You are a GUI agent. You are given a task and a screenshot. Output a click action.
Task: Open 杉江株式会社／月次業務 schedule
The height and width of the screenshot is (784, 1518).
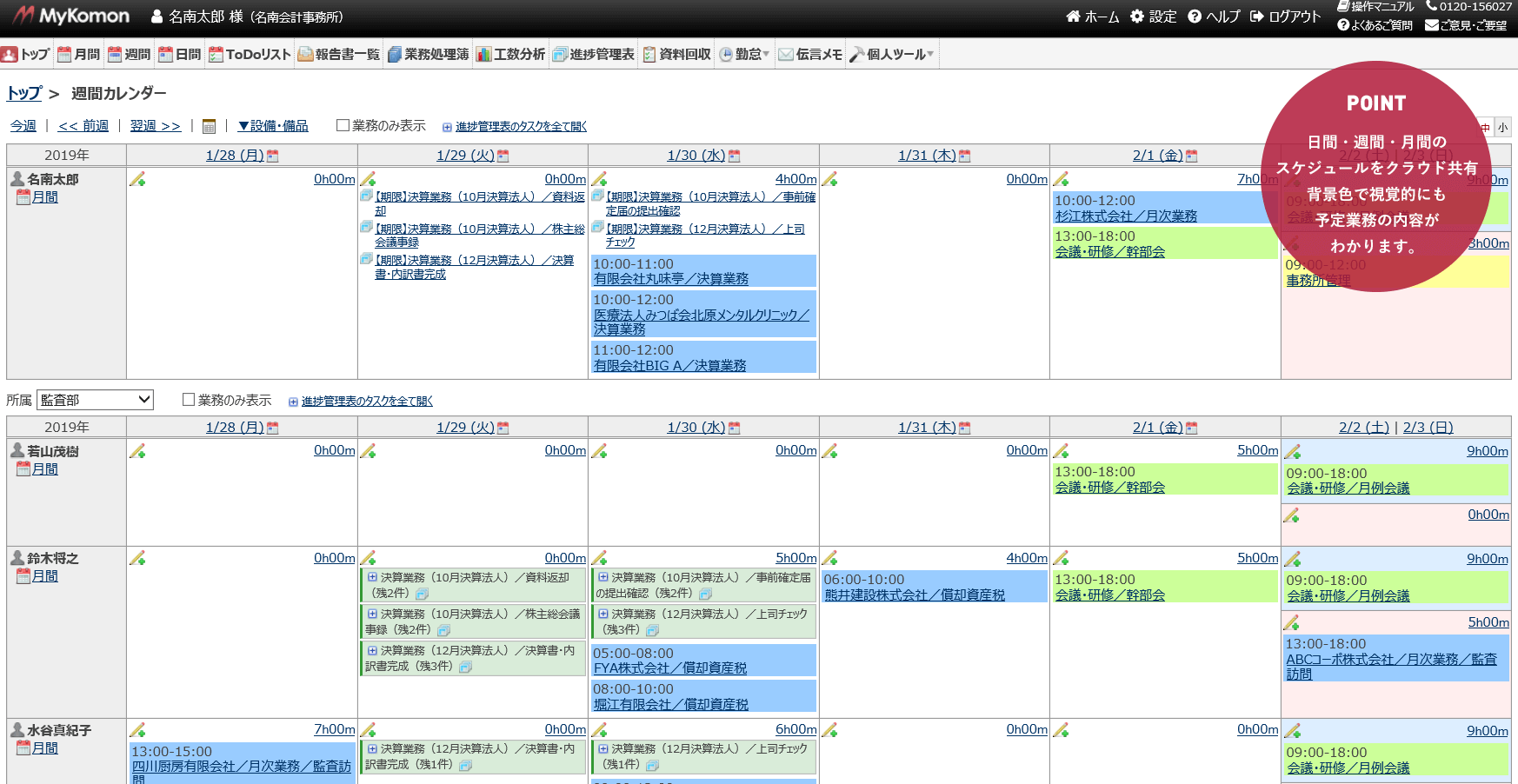[1126, 216]
